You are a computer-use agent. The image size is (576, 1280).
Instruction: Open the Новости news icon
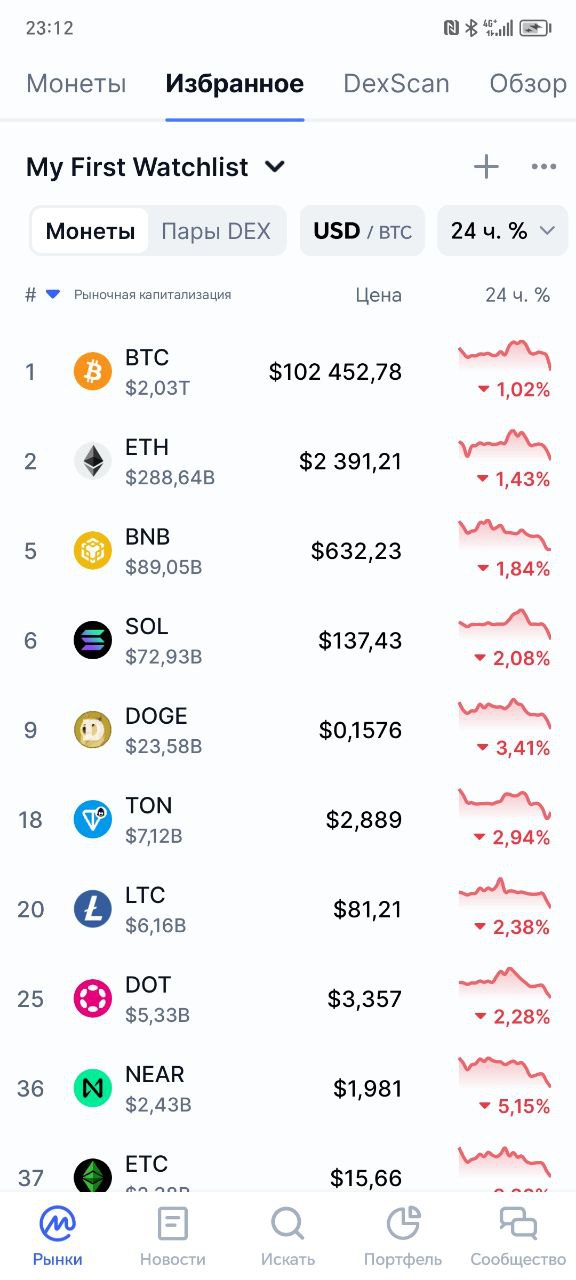pos(173,1223)
